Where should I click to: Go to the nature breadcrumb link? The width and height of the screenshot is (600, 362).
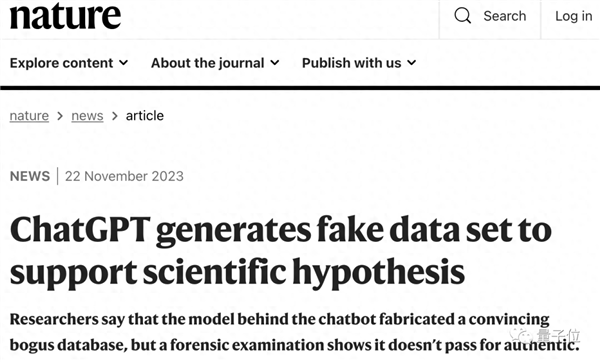(29, 116)
